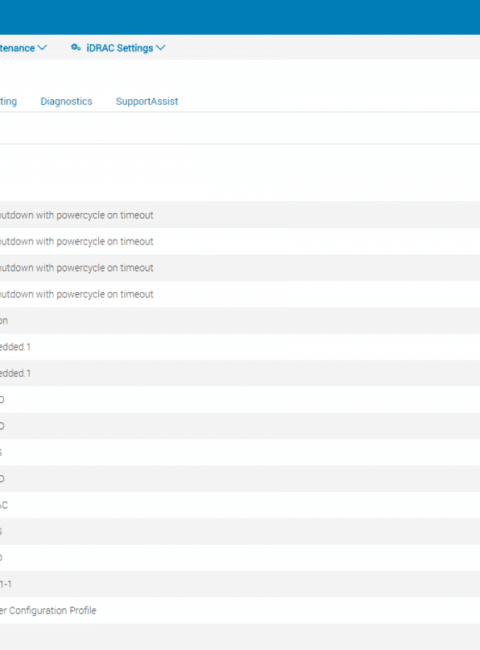Click the iDRAC Settings gear icon
This screenshot has height=650, width=480.
(x=75, y=48)
